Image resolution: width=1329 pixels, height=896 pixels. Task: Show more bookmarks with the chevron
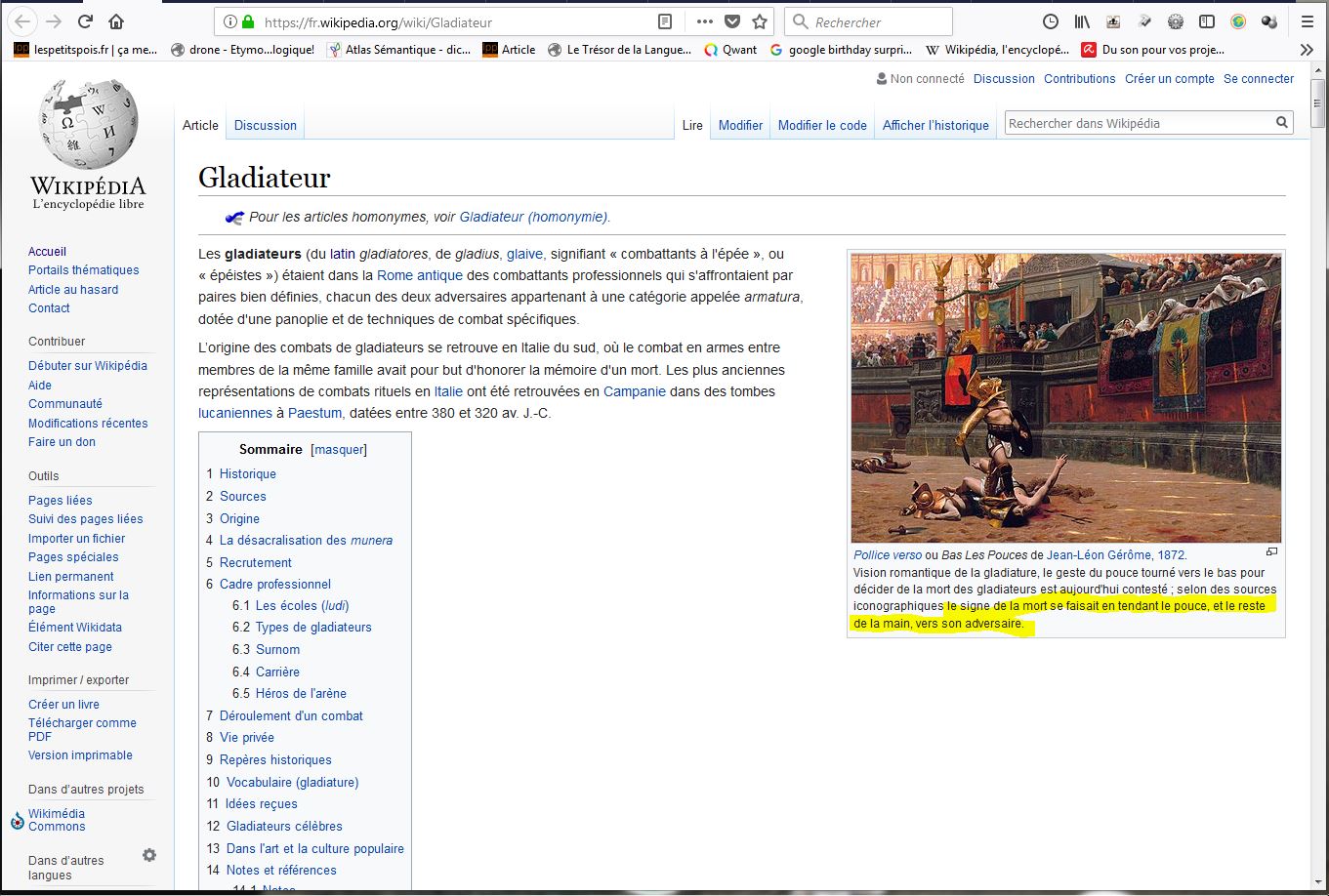(1307, 50)
